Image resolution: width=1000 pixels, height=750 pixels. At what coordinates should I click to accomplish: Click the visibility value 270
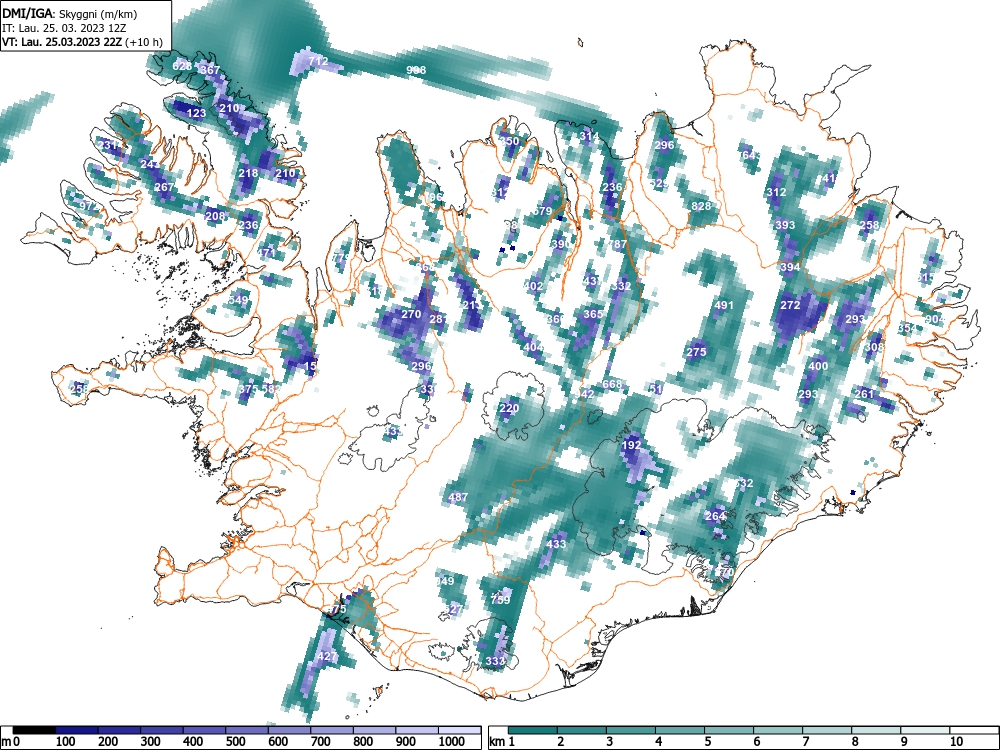point(411,314)
